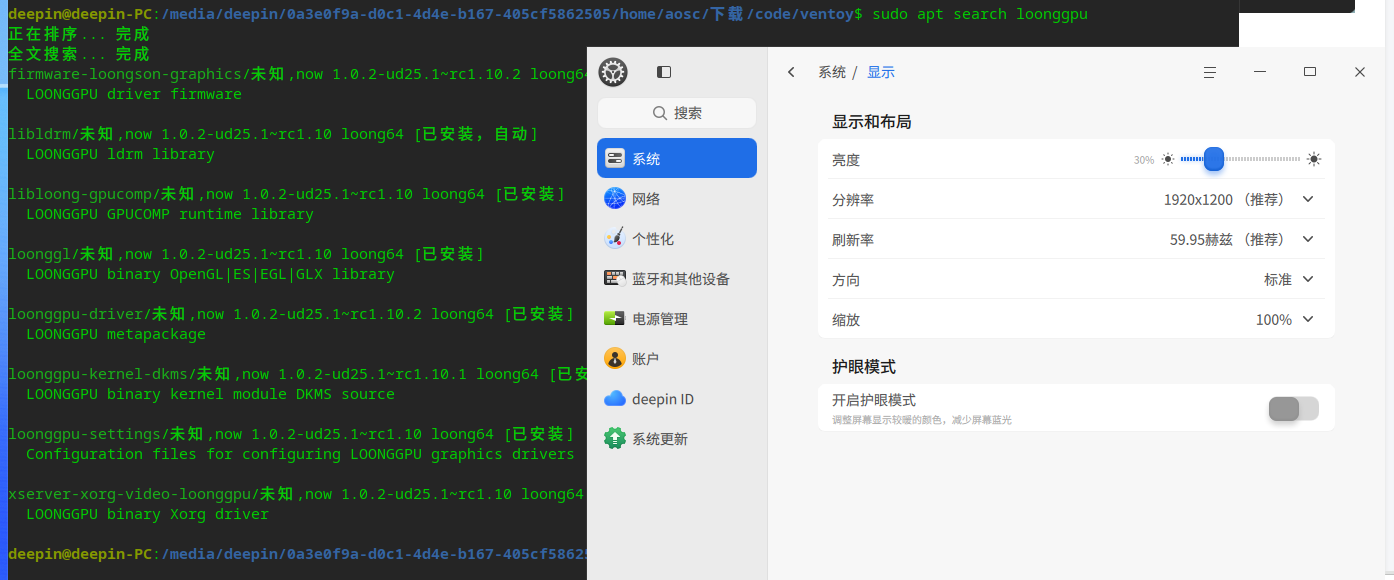Click 系统 in the breadcrumb

pyautogui.click(x=832, y=72)
